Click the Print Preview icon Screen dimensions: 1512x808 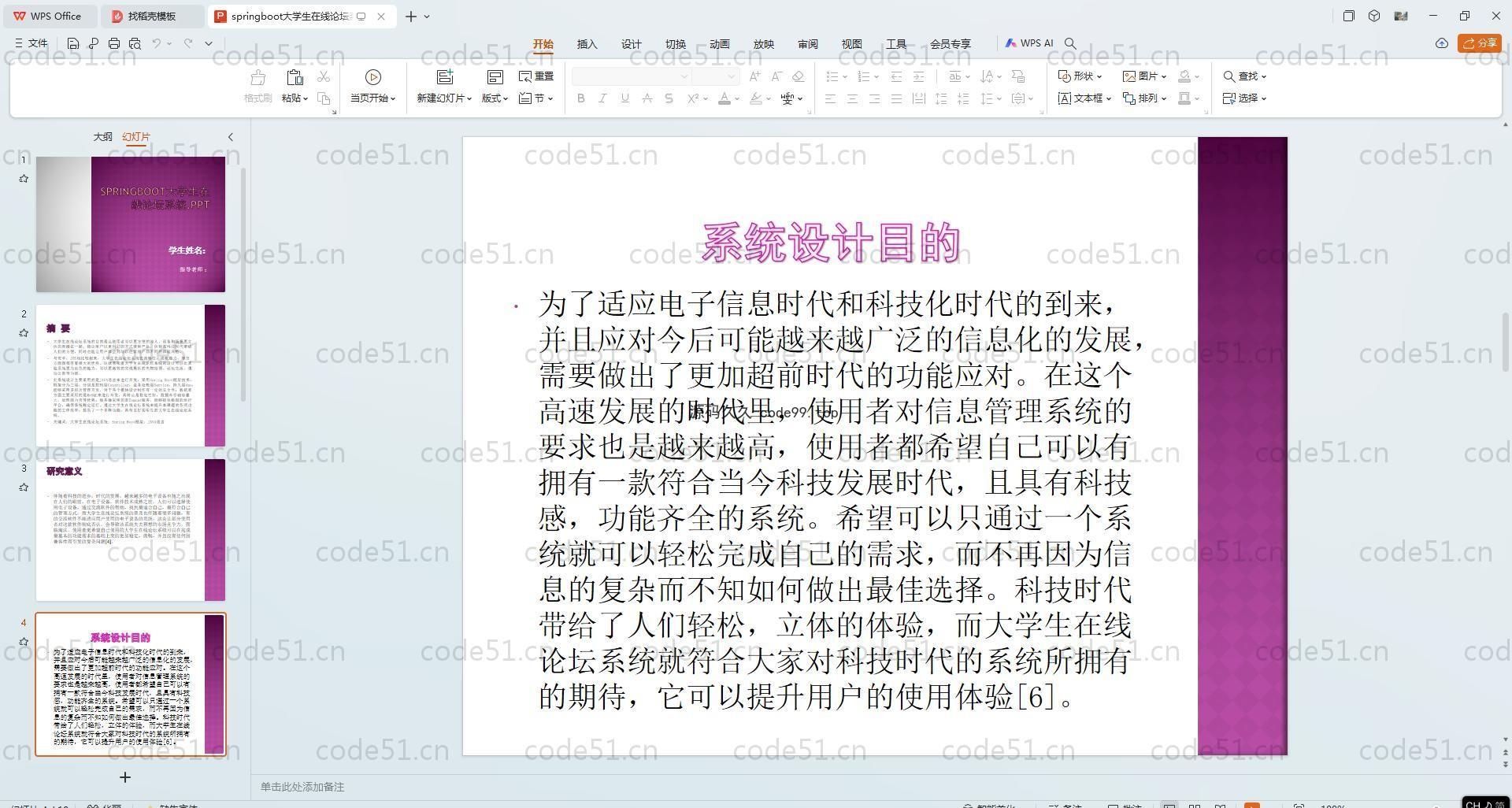[x=135, y=43]
